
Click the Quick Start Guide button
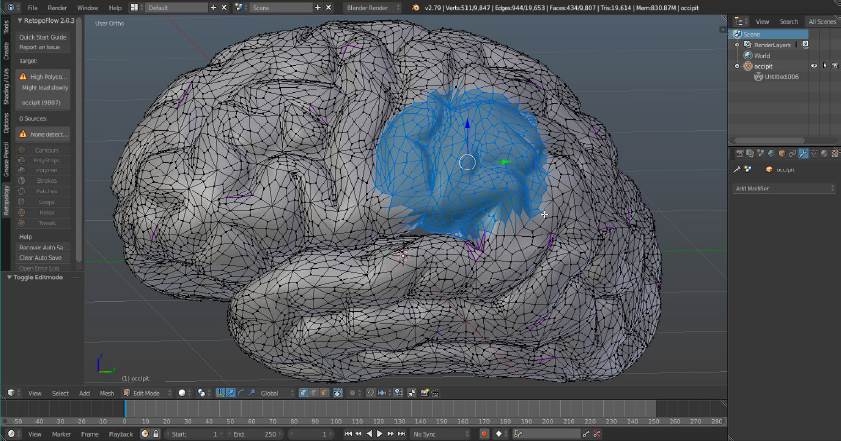click(42, 36)
